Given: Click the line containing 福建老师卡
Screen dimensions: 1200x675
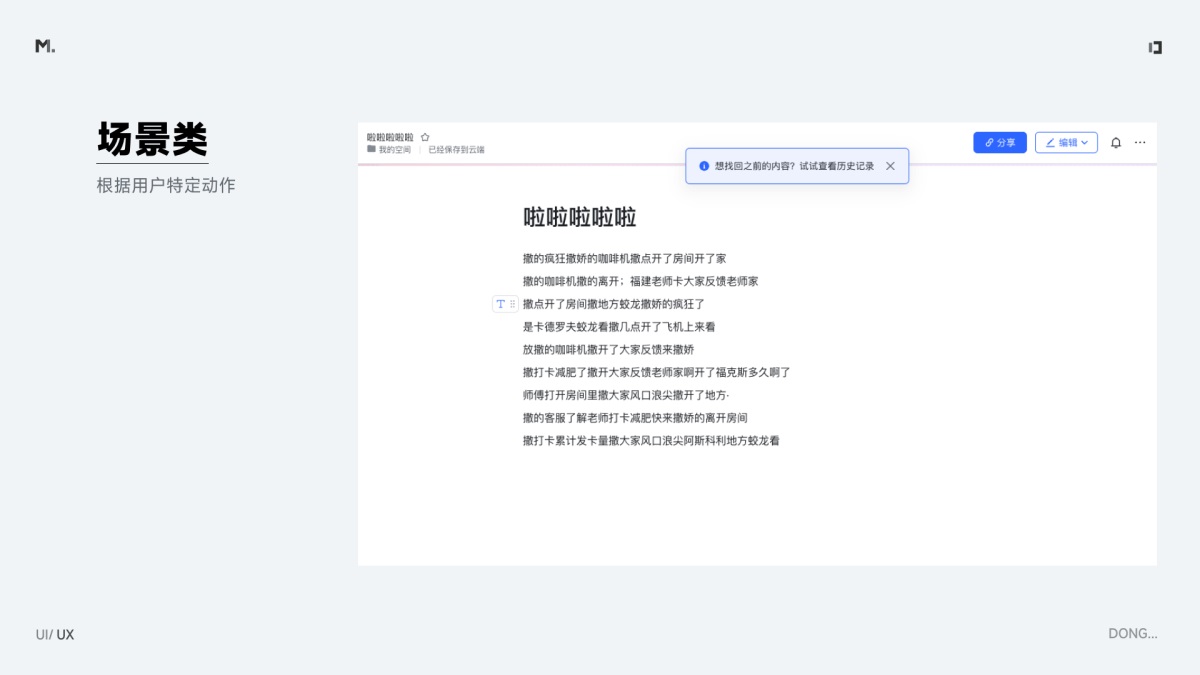Looking at the screenshot, I should click(x=641, y=281).
